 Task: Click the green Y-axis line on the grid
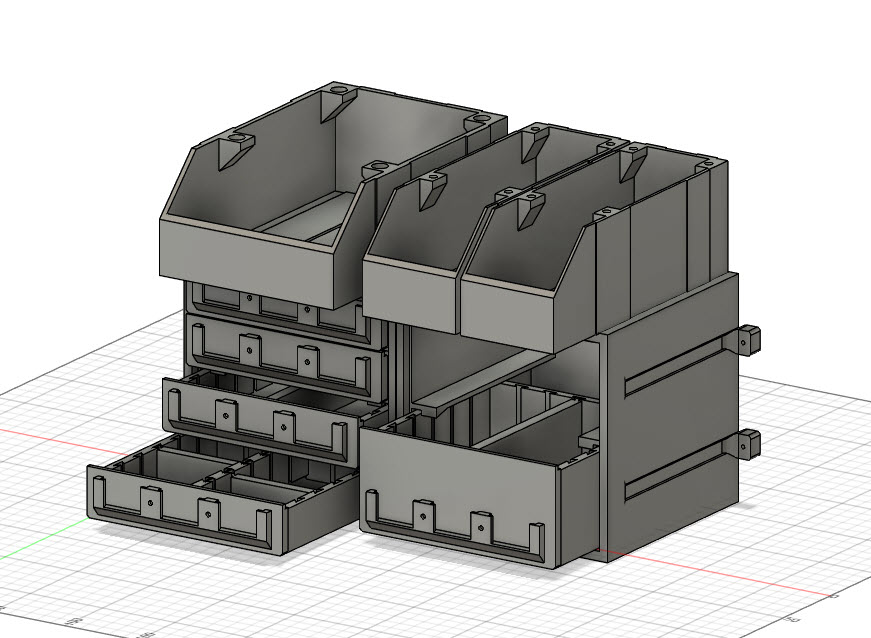(x=43, y=539)
